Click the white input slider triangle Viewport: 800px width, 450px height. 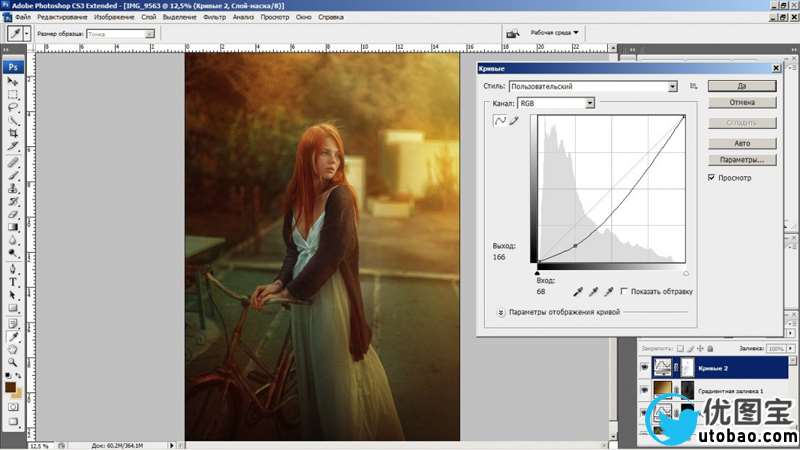click(x=686, y=273)
